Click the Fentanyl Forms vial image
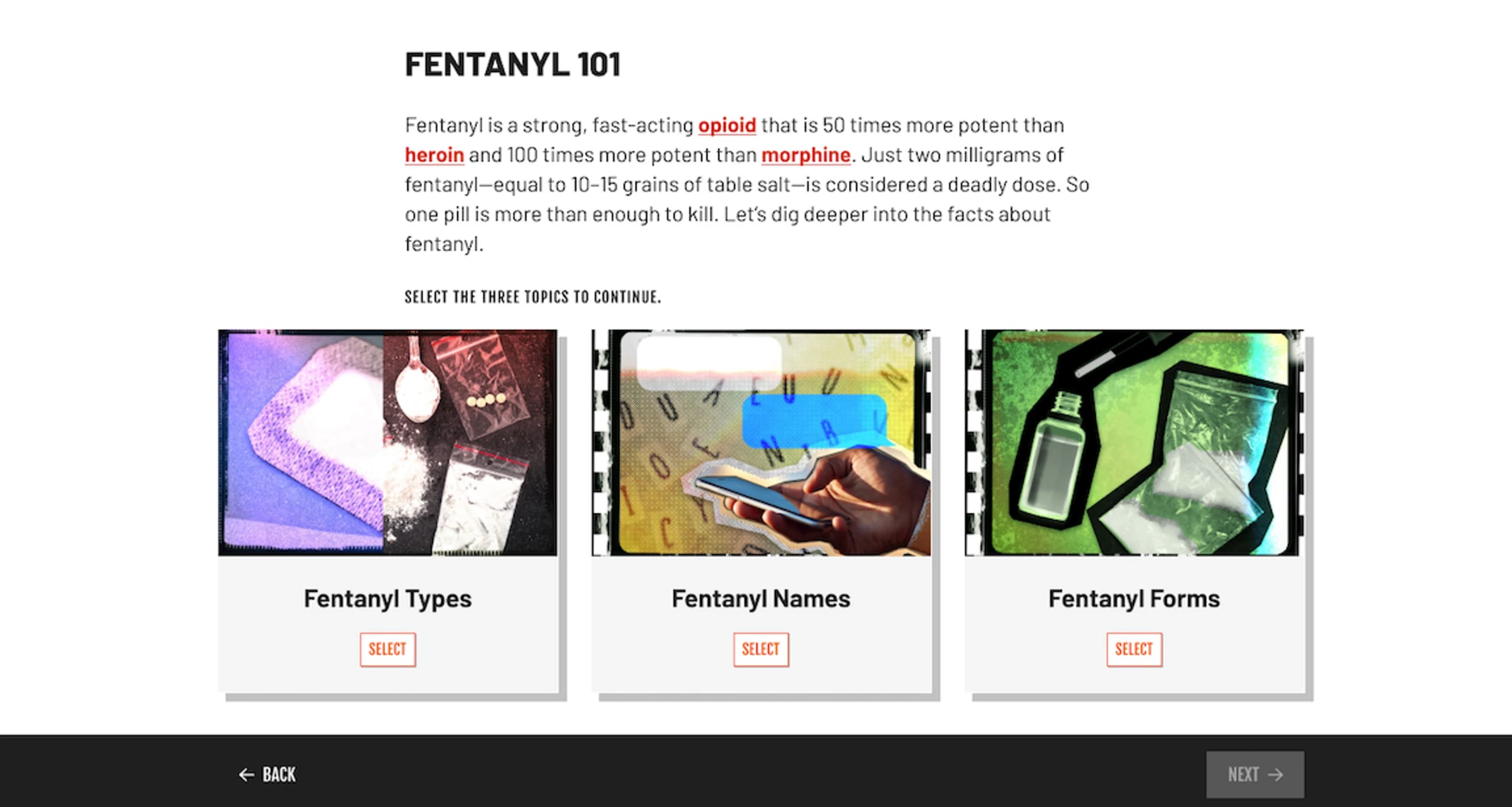The width and height of the screenshot is (1512, 807). (x=1134, y=443)
